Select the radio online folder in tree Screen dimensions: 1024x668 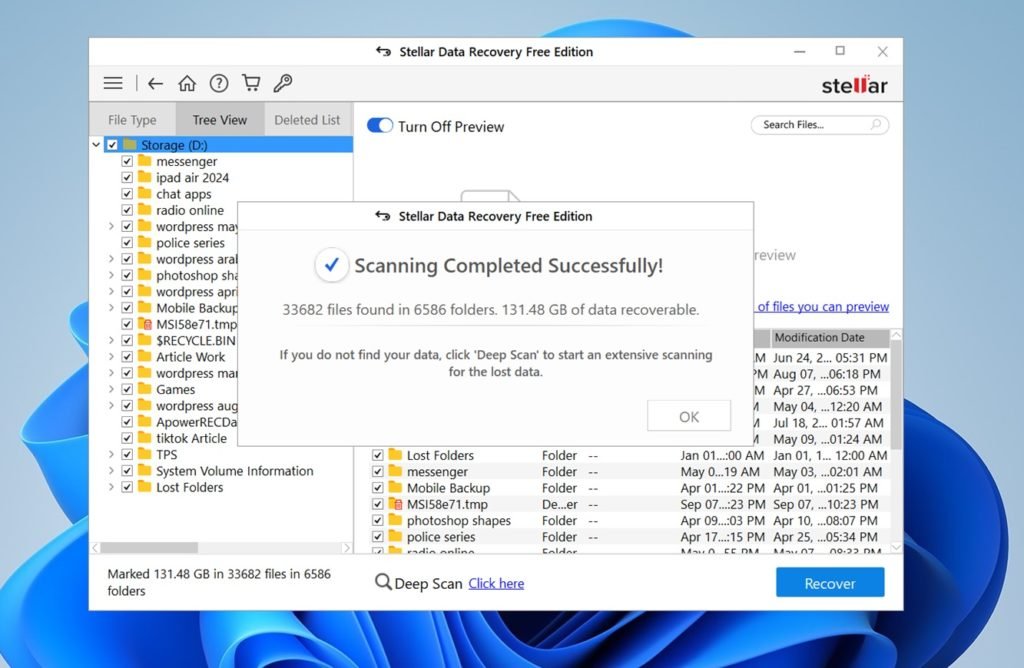click(189, 210)
